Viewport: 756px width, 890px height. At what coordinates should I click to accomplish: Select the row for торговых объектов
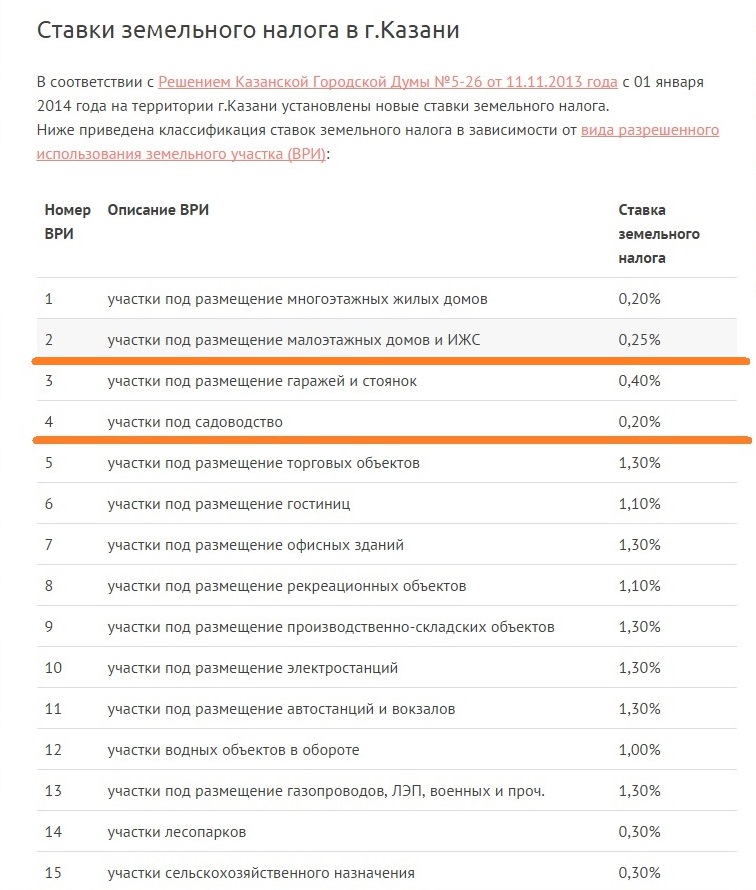[x=387, y=463]
